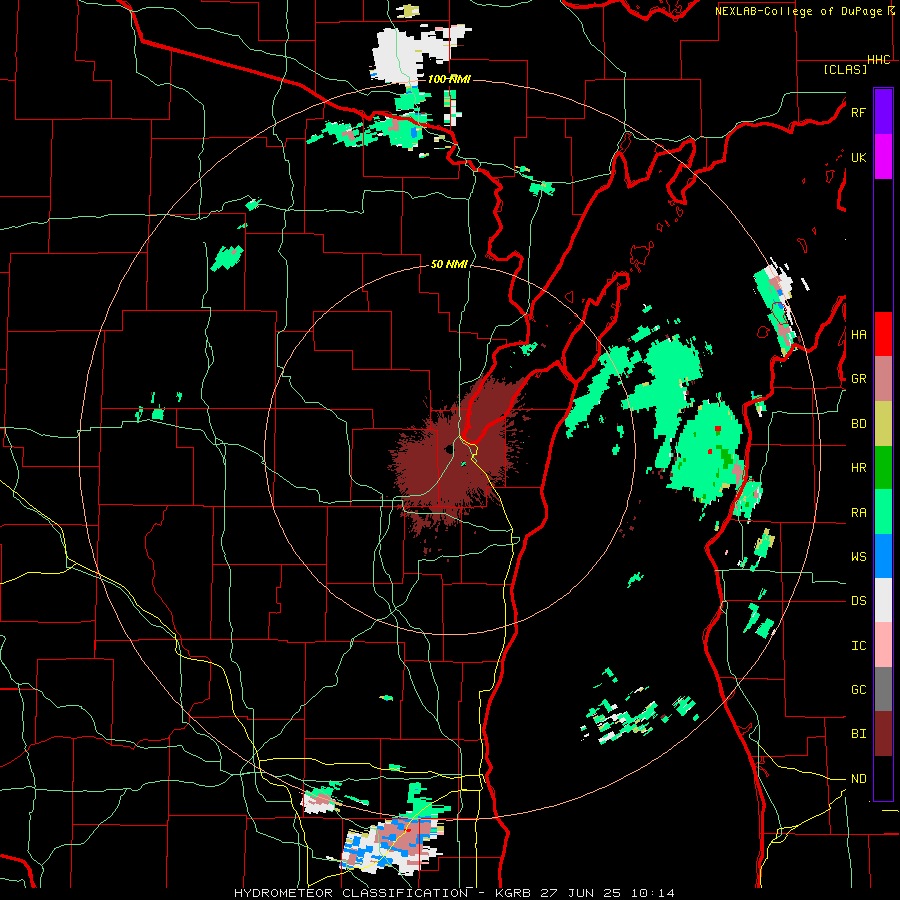The height and width of the screenshot is (900, 900).
Task: Select the WS blue legend swatch
Action: pyautogui.click(x=883, y=556)
